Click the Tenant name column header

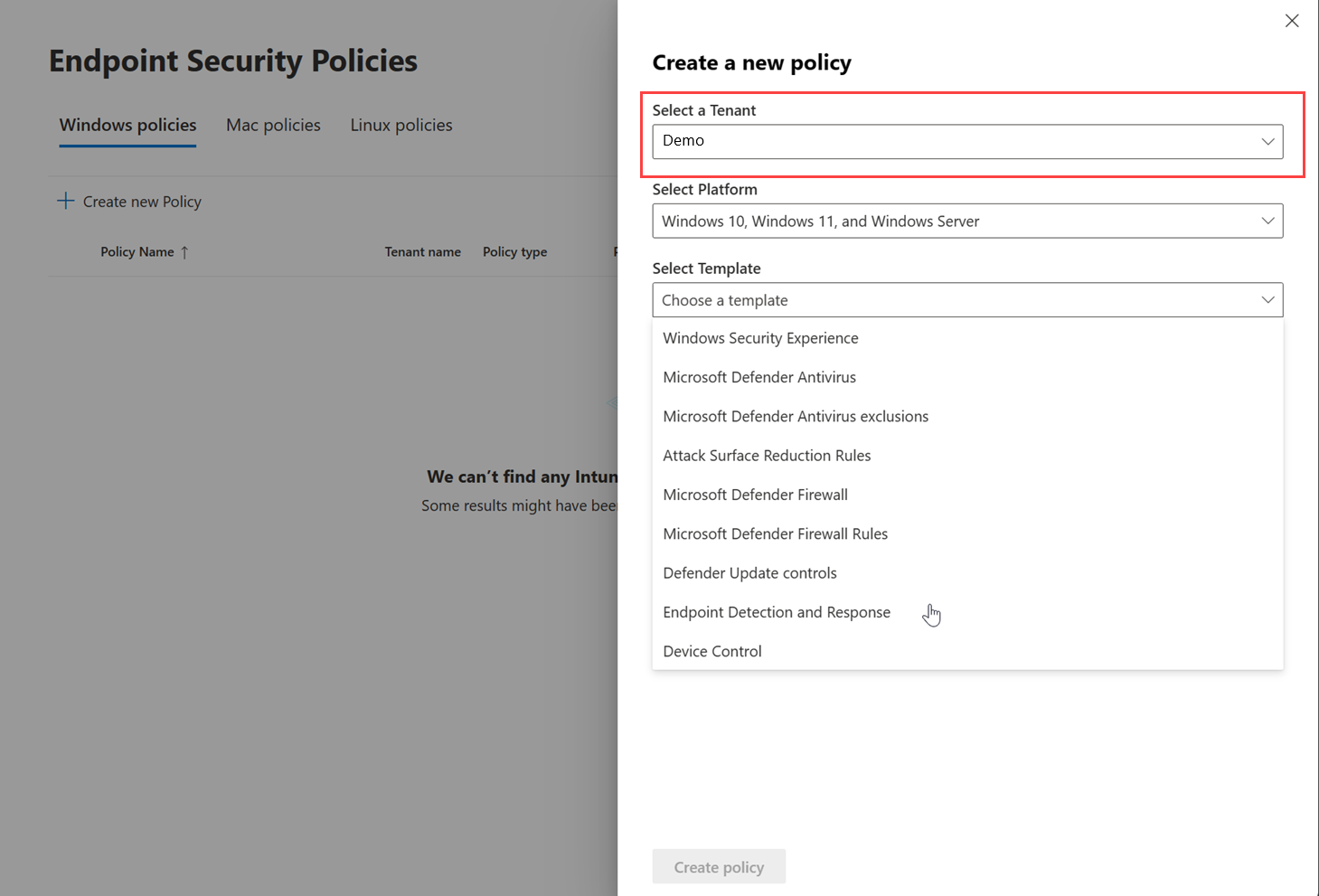(x=423, y=252)
